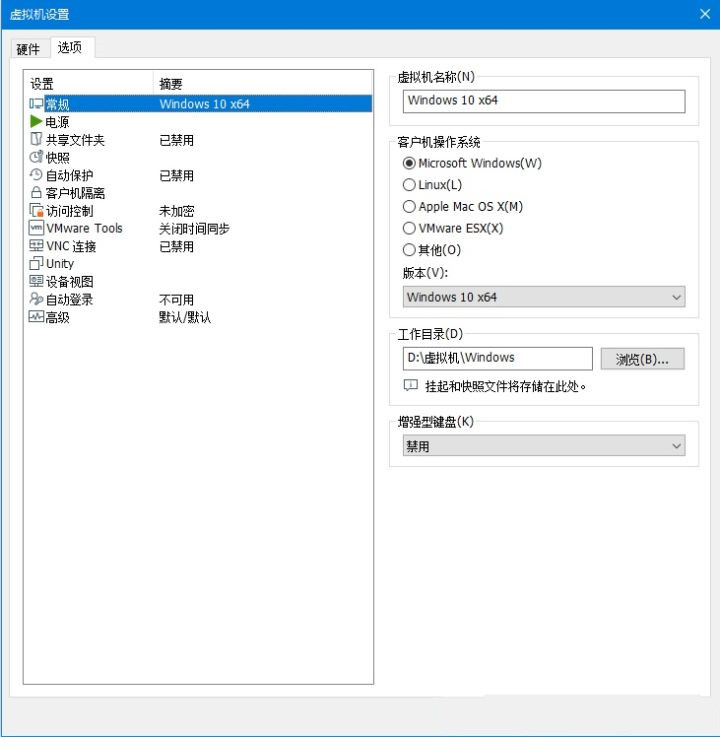Select the VNC 连接 row label
720x737 pixels.
pyautogui.click(x=71, y=246)
